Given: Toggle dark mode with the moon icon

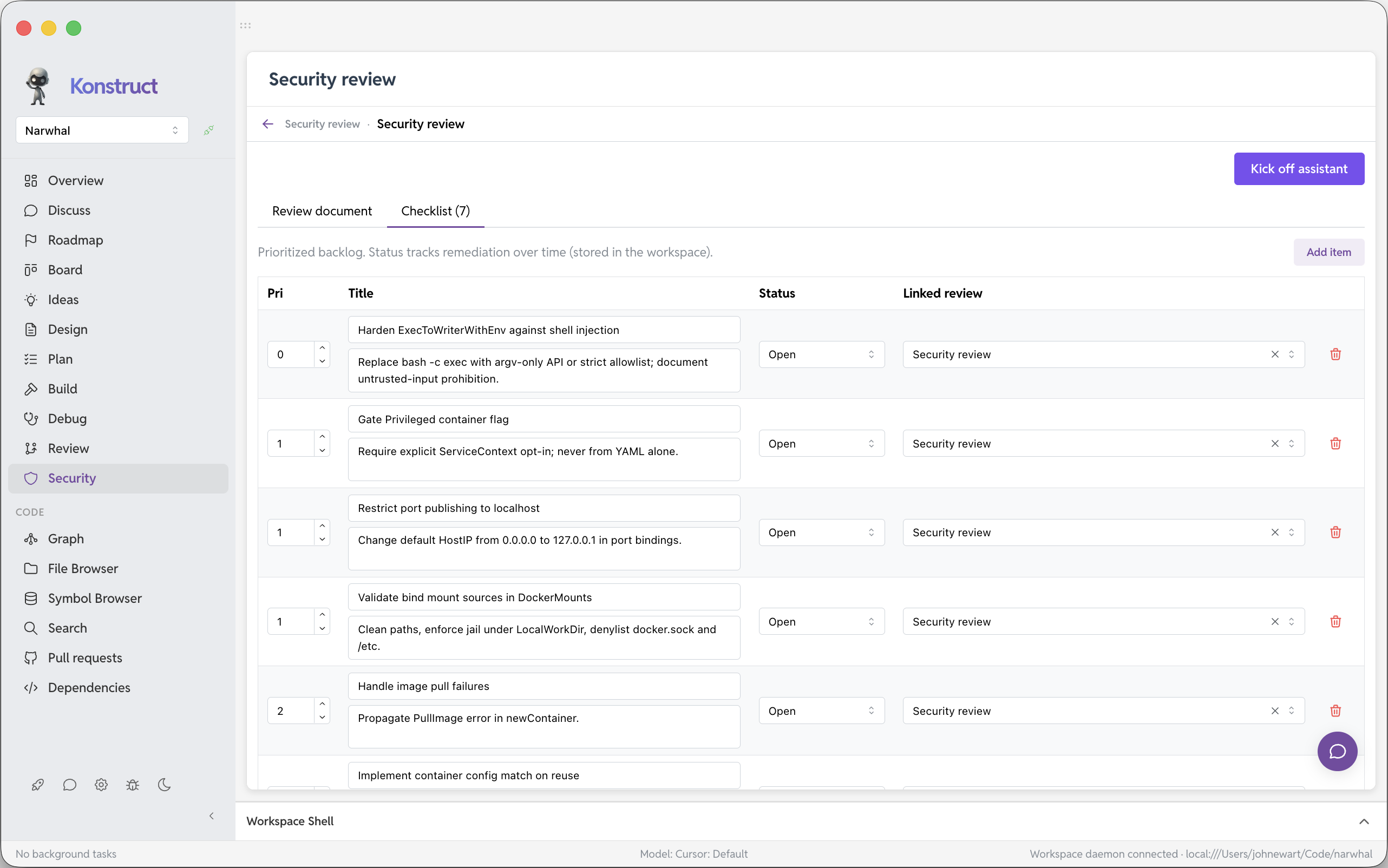Looking at the screenshot, I should pyautogui.click(x=164, y=785).
